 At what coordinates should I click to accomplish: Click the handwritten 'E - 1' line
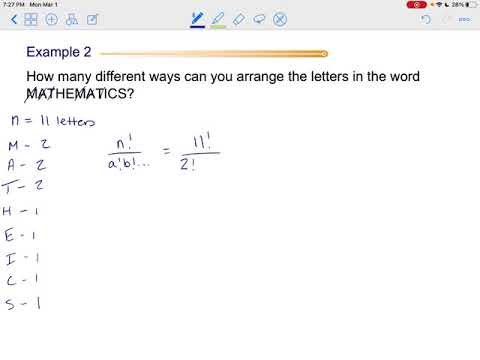coord(20,235)
